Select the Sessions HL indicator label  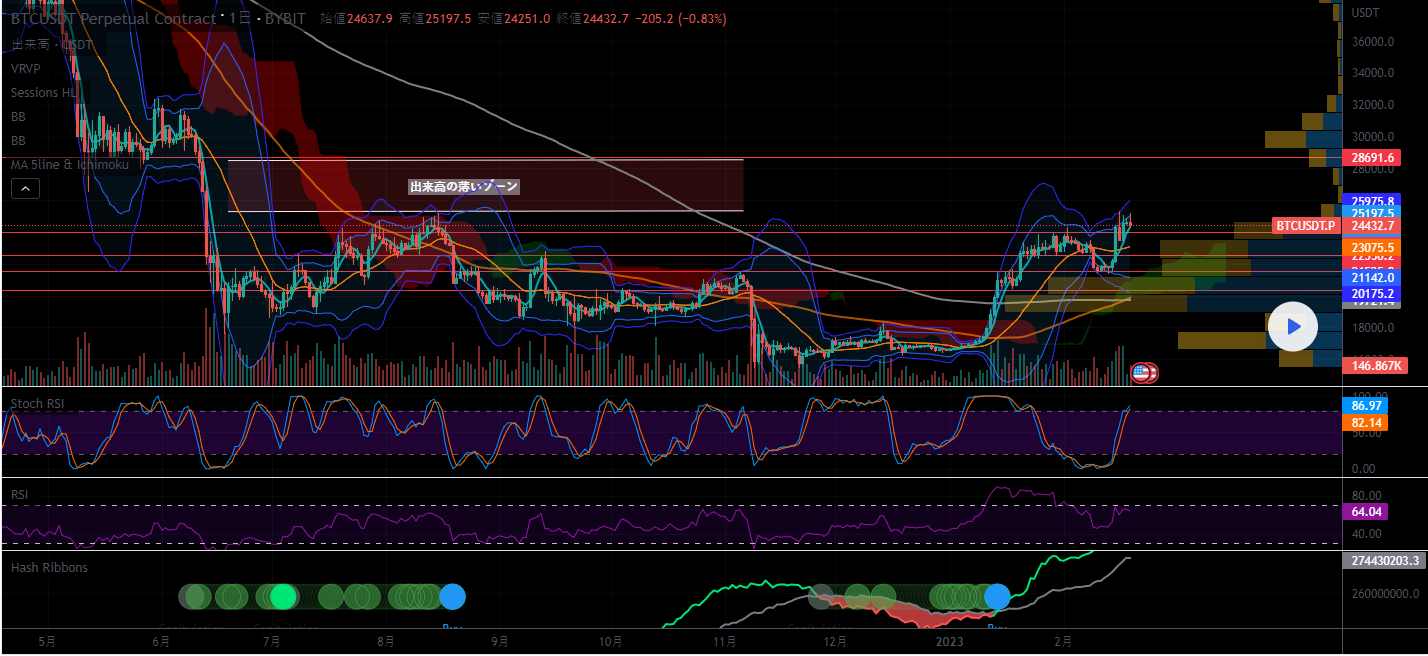tap(44, 93)
